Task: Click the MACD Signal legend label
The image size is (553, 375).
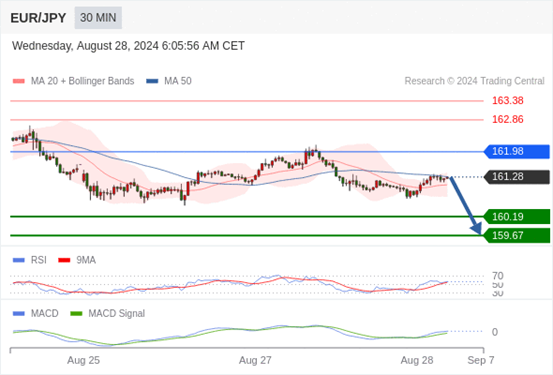Action: [x=116, y=314]
